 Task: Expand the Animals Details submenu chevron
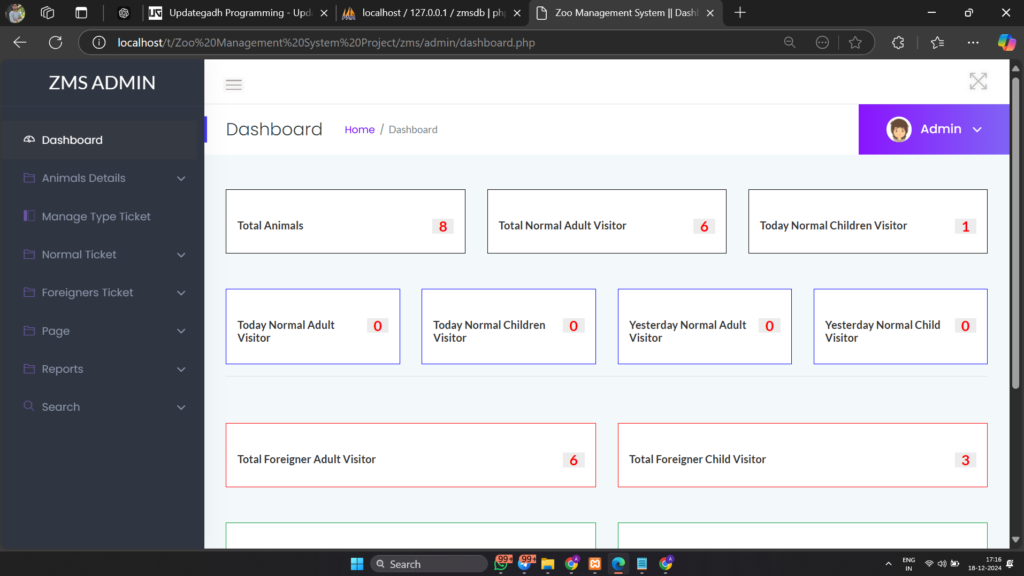point(181,178)
